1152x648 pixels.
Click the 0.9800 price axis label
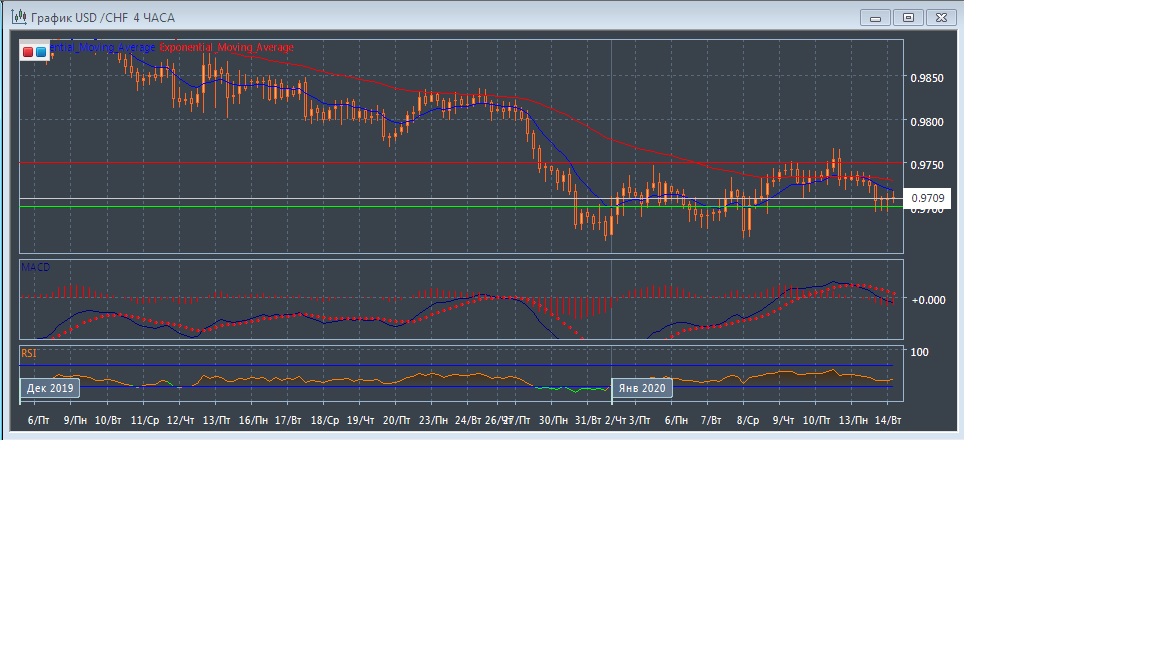click(x=926, y=121)
